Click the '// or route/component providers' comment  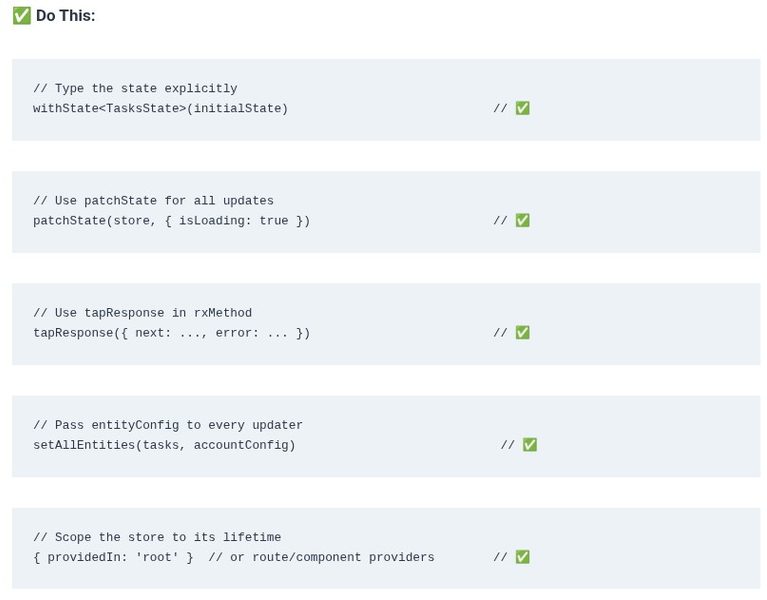point(321,557)
